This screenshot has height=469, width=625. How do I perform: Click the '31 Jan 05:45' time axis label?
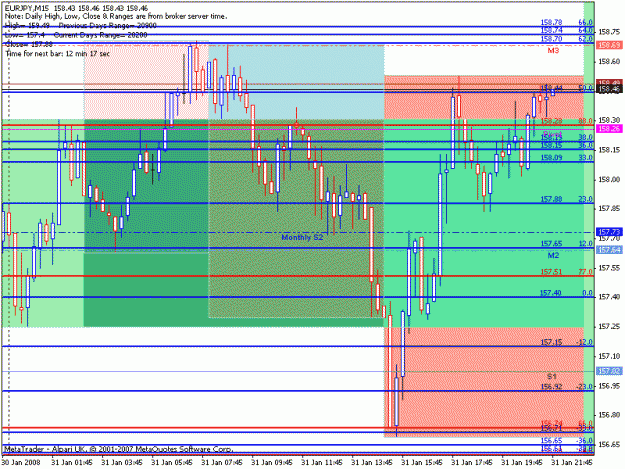point(172,462)
